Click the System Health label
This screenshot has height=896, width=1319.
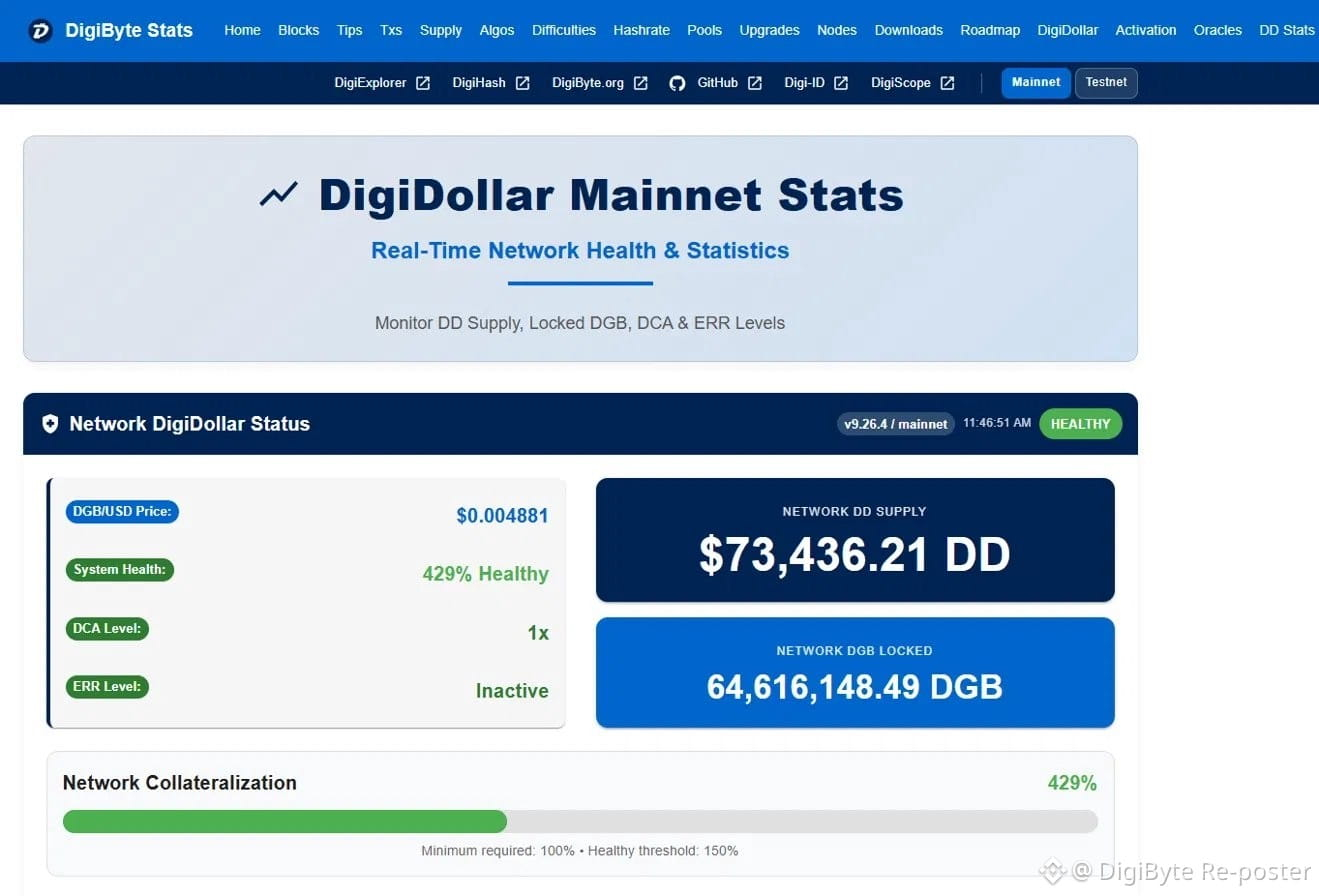tap(120, 570)
